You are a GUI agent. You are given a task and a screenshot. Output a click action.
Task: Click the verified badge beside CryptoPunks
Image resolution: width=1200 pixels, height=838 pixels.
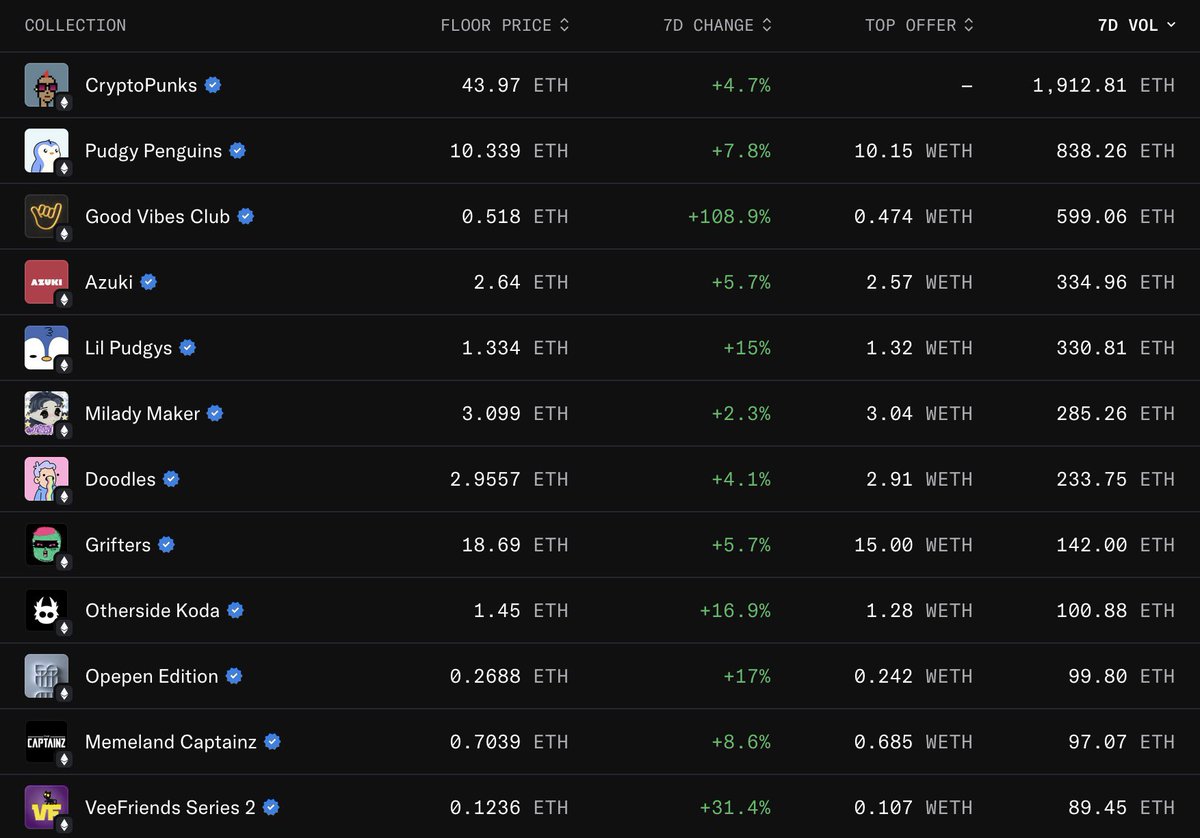(x=213, y=85)
